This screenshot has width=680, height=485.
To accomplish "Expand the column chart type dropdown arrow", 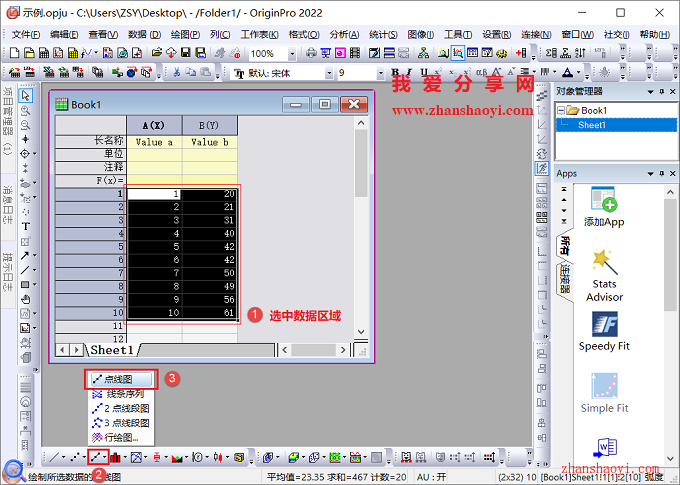I will pos(125,457).
